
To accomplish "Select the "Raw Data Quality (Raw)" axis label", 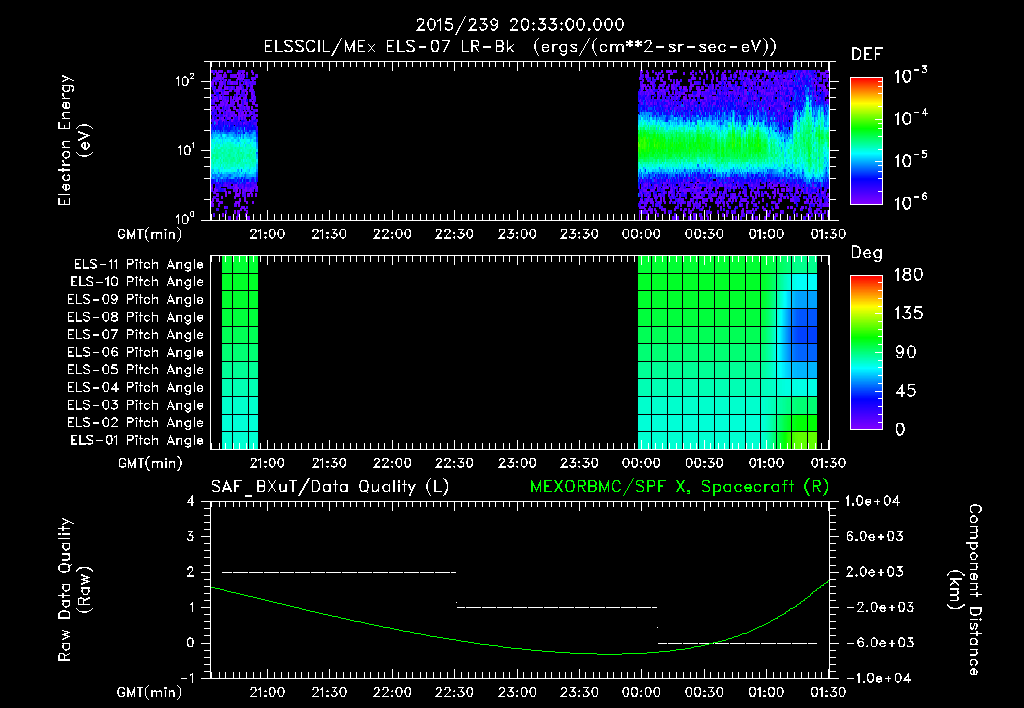I will (x=74, y=590).
